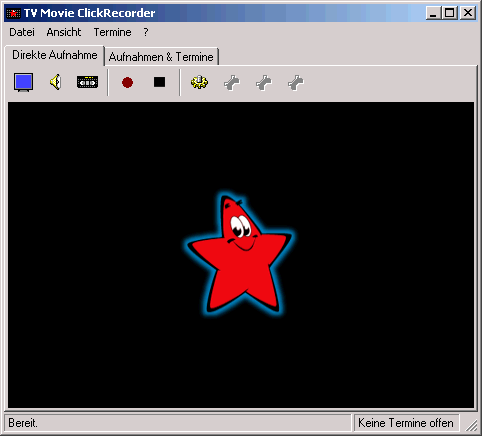Viewport: 482px width, 436px height.
Task: Open the Datei menu
Action: [x=22, y=32]
